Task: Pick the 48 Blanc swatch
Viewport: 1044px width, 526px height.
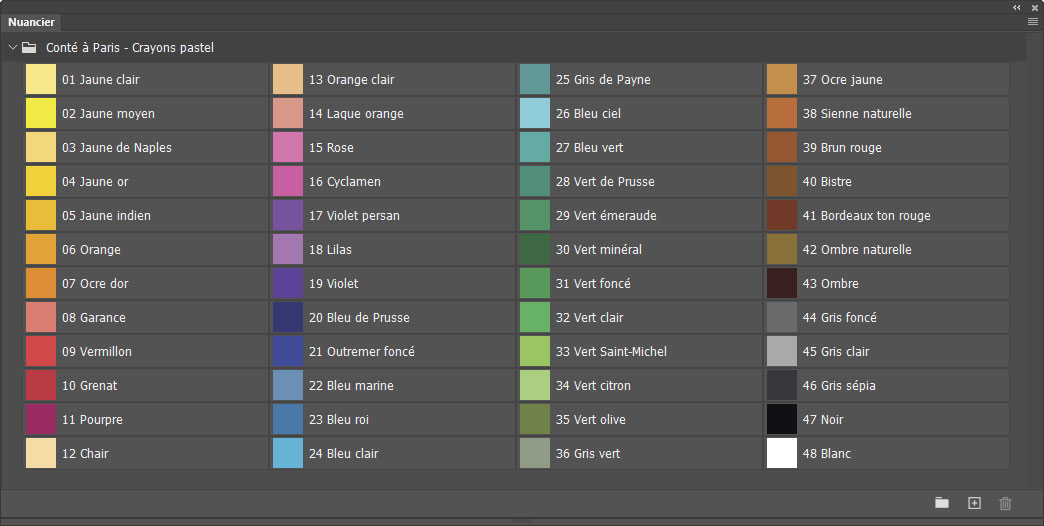Action: pyautogui.click(x=782, y=454)
